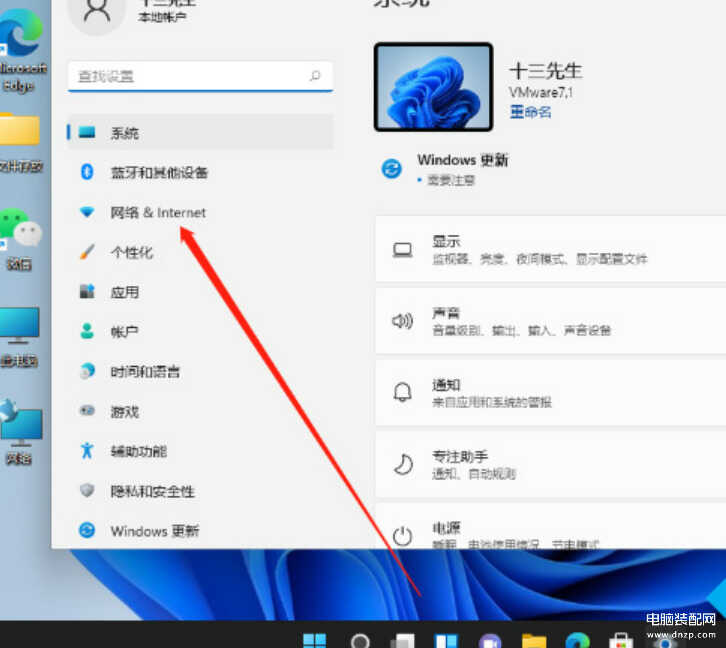
Task: Select 蓝牙和其他设备 in sidebar
Action: point(158,173)
